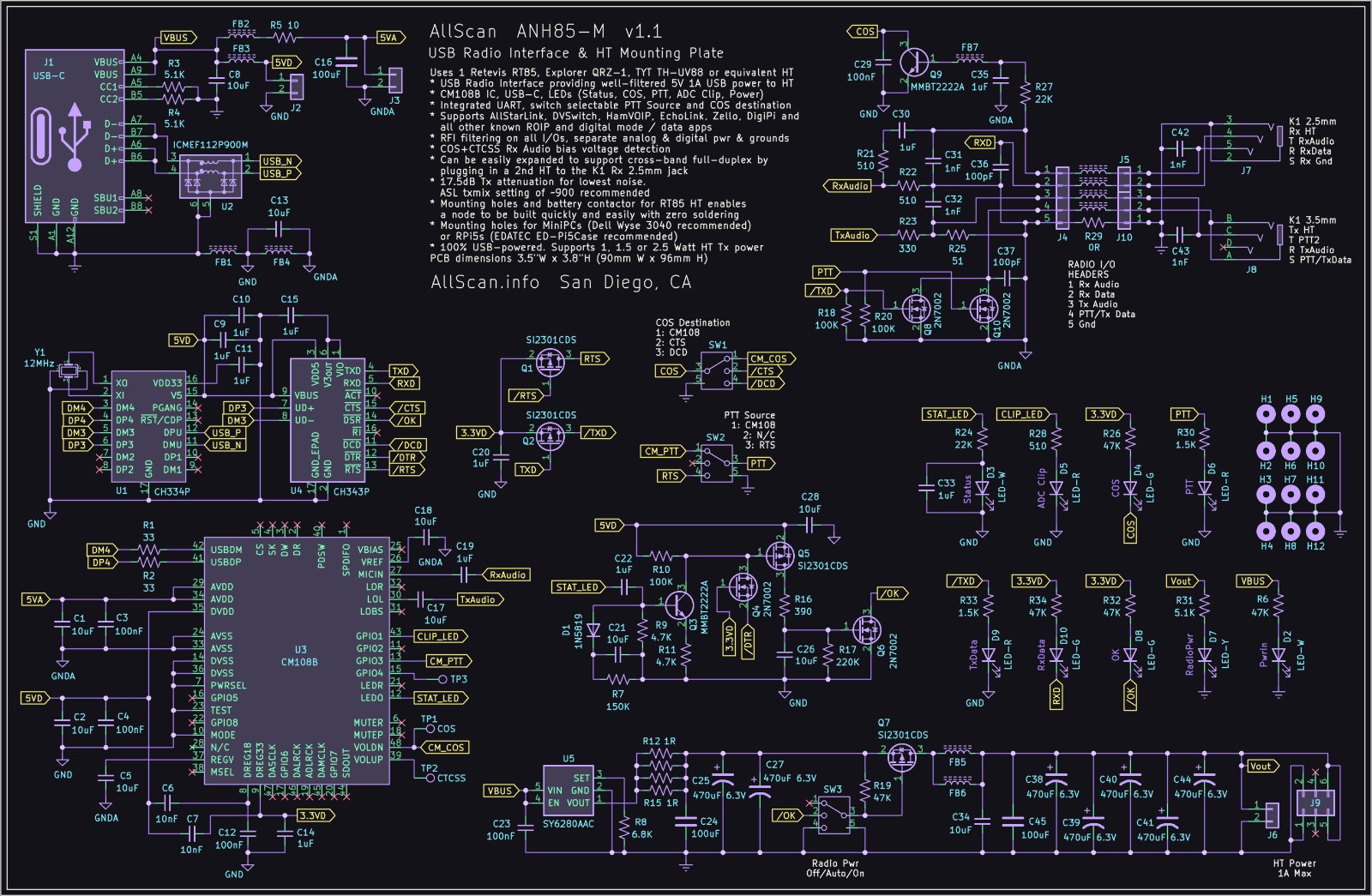Image resolution: width=1372 pixels, height=896 pixels.
Task: Select the HT Power 1A Max caption
Action: coord(1294,869)
